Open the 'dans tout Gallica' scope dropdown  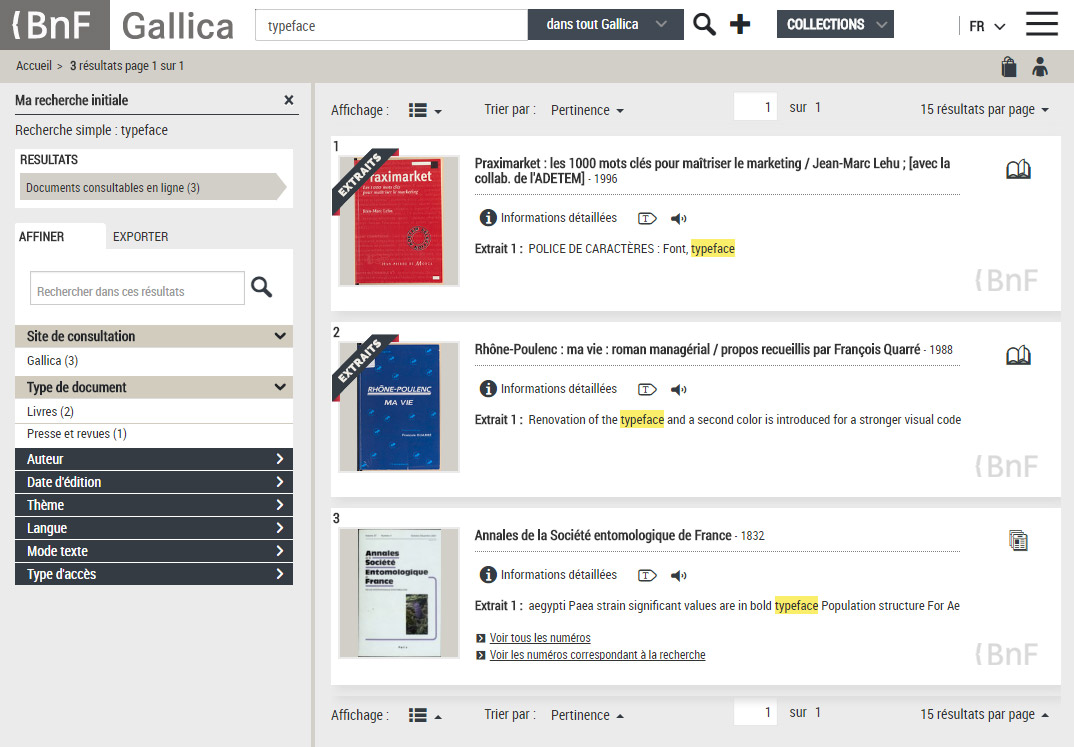(x=605, y=25)
